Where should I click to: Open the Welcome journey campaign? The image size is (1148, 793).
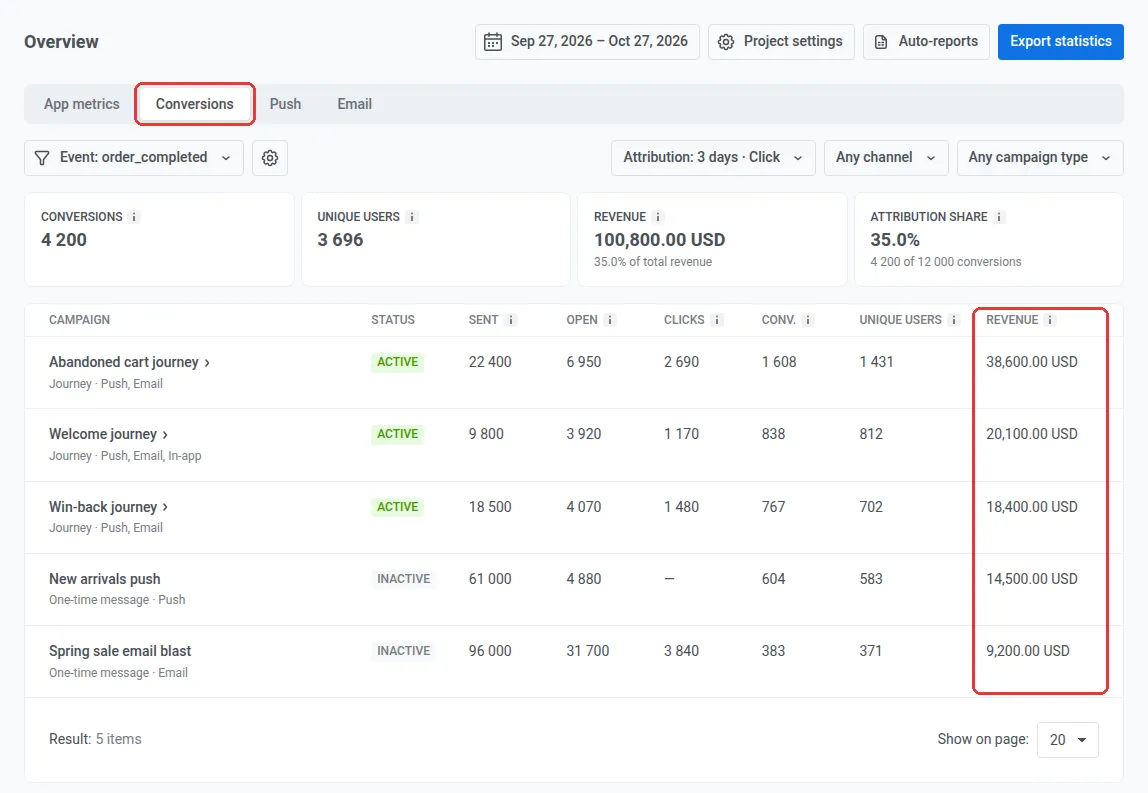pyautogui.click(x=103, y=433)
